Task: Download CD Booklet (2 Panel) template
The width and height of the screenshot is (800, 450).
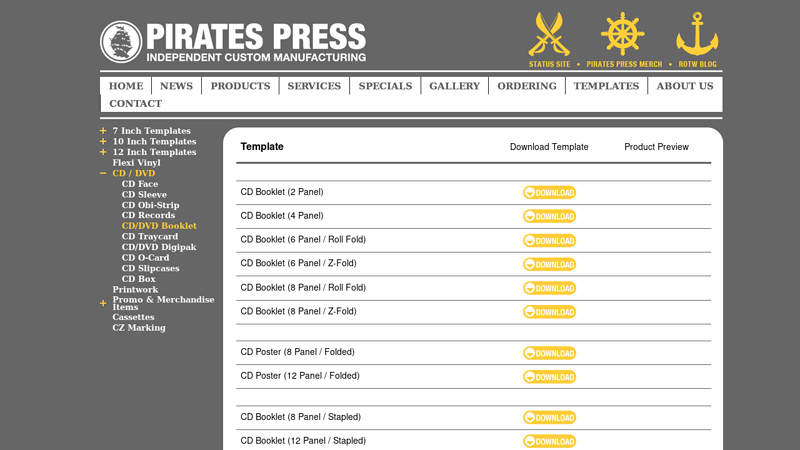Action: [549, 192]
